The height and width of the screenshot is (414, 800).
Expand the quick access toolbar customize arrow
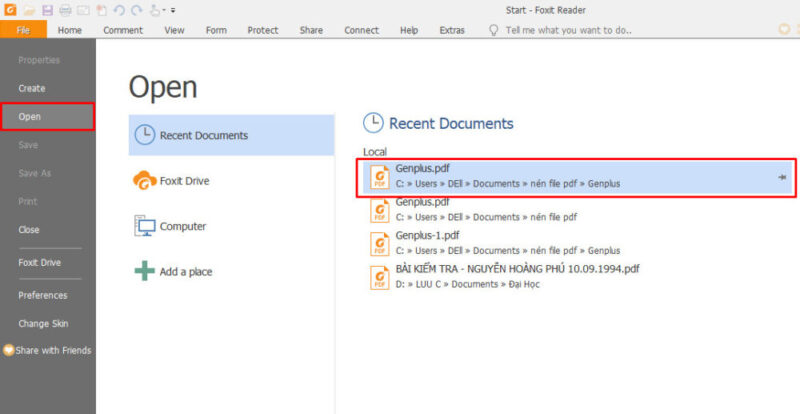(173, 11)
